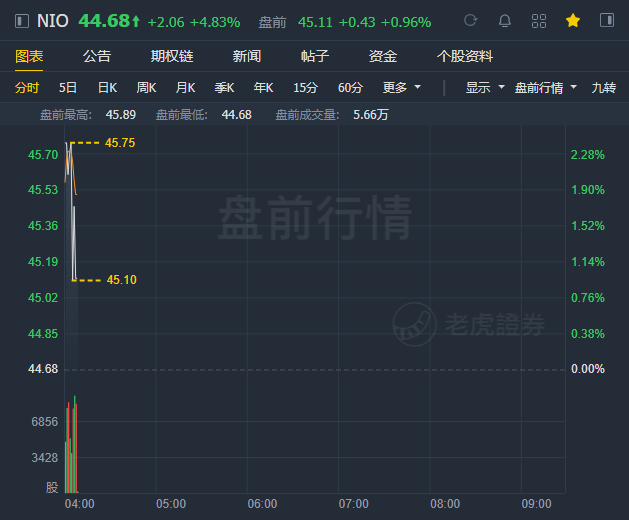Click the 45.75 high price marker

(x=120, y=143)
